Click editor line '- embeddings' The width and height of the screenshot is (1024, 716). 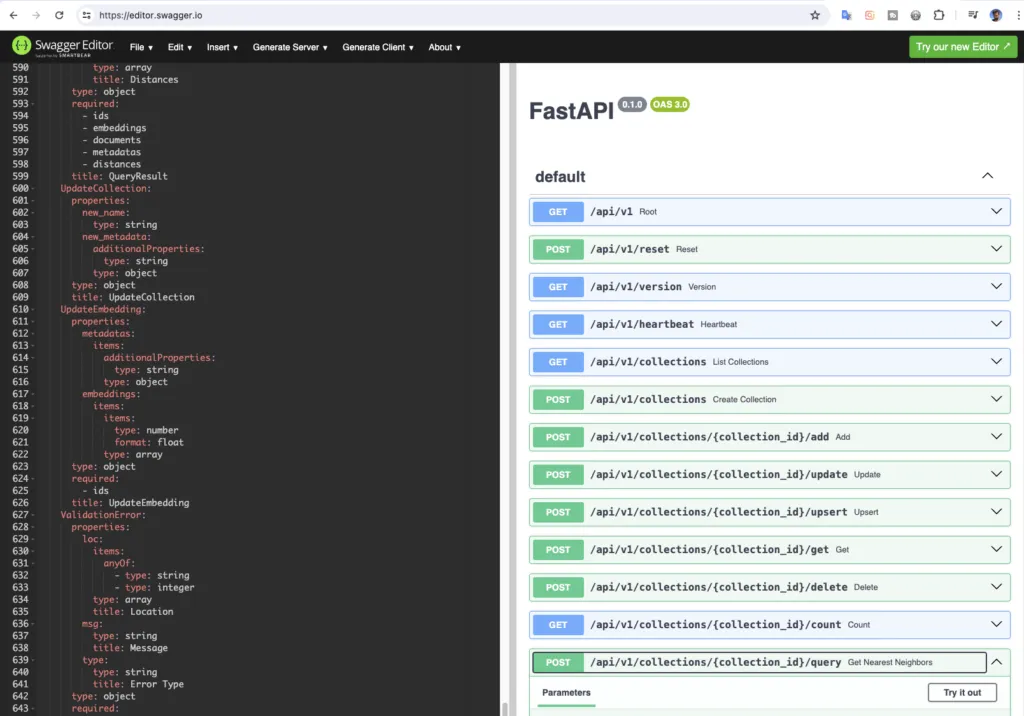tap(114, 128)
